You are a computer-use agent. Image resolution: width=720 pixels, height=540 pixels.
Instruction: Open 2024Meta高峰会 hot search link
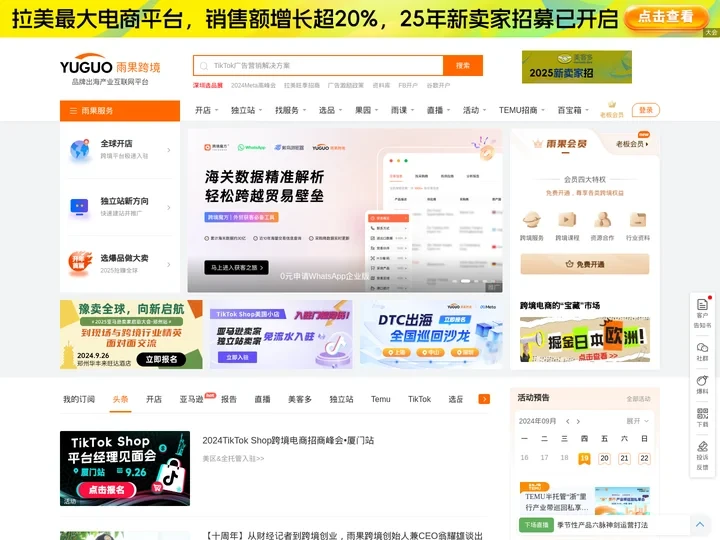pos(253,85)
